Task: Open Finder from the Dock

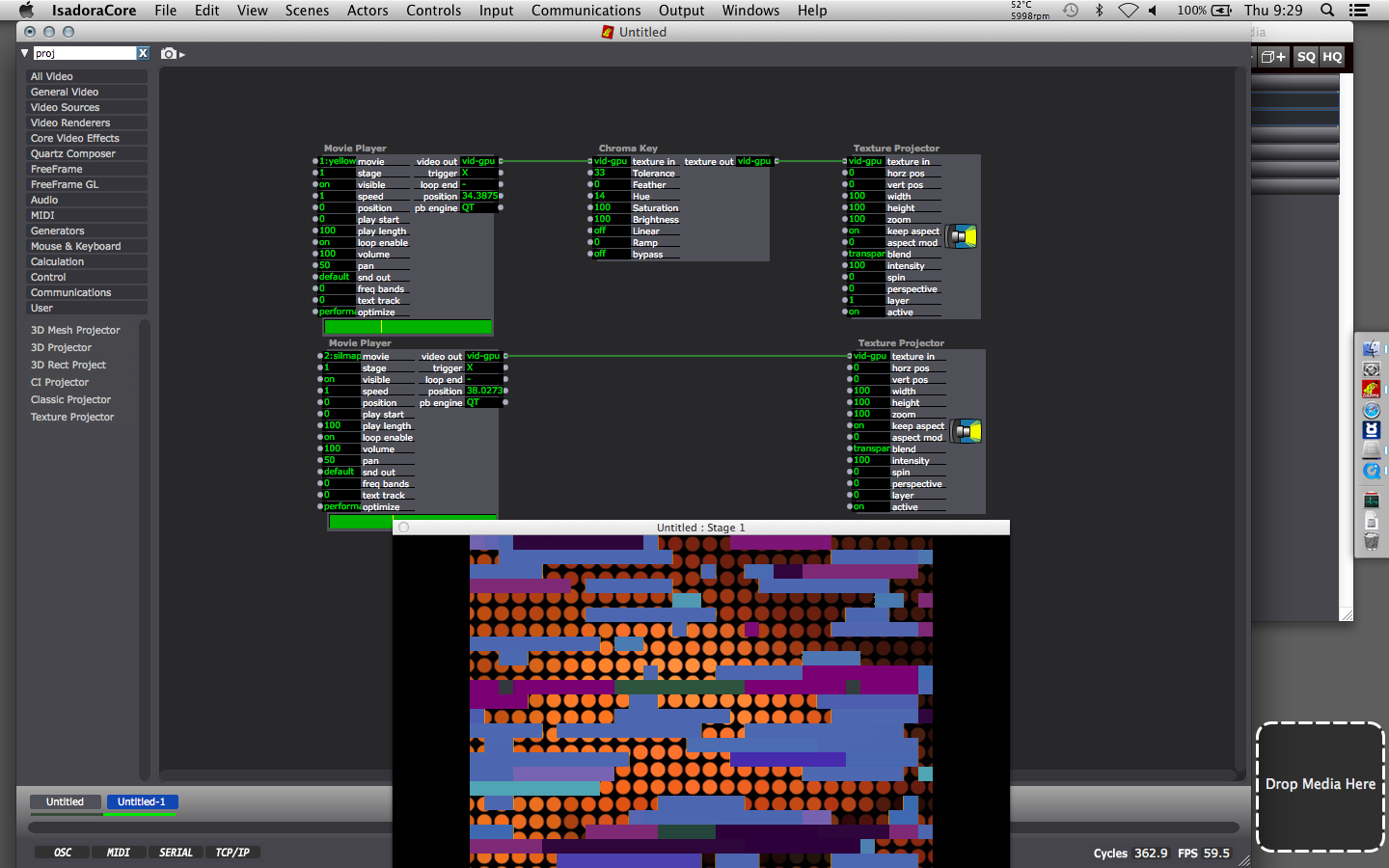Action: (1371, 349)
